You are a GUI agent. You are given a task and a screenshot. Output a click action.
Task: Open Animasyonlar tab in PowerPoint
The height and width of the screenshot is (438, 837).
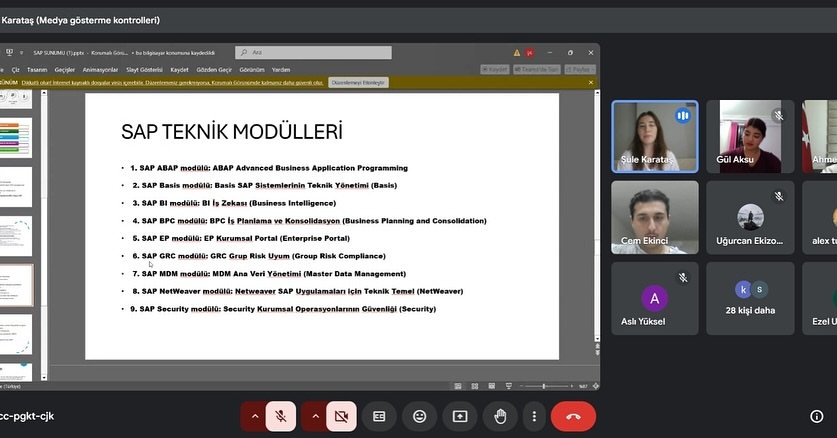click(x=100, y=70)
